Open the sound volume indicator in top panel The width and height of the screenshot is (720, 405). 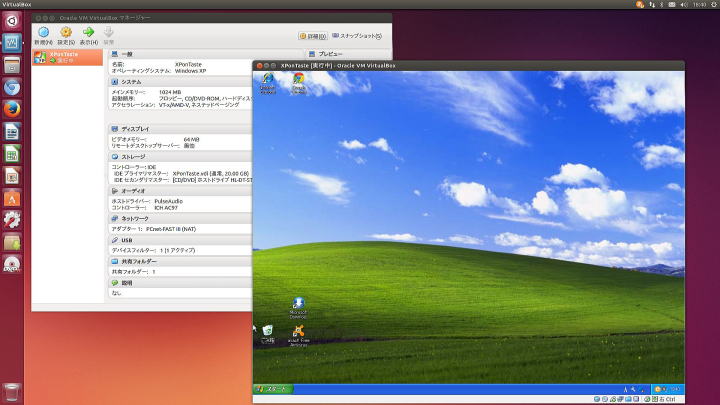tap(684, 4)
